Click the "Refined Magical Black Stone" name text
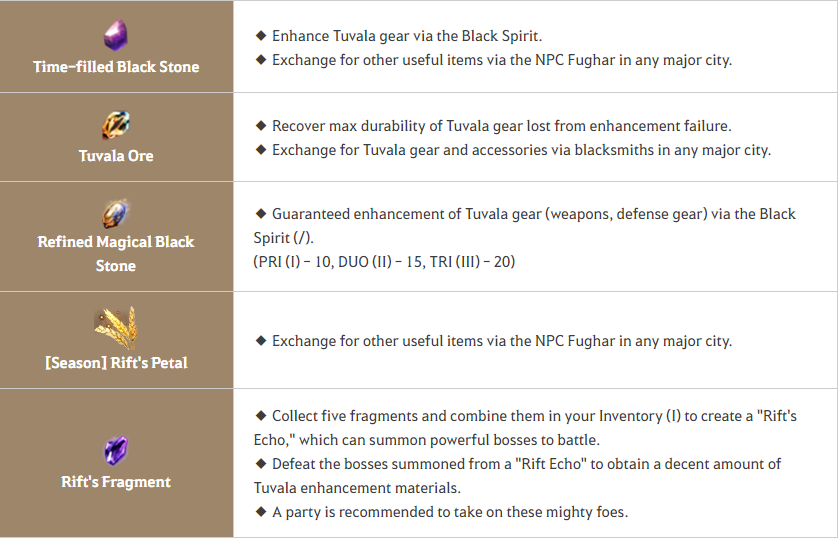Image resolution: width=839 pixels, height=539 pixels. coord(116,254)
